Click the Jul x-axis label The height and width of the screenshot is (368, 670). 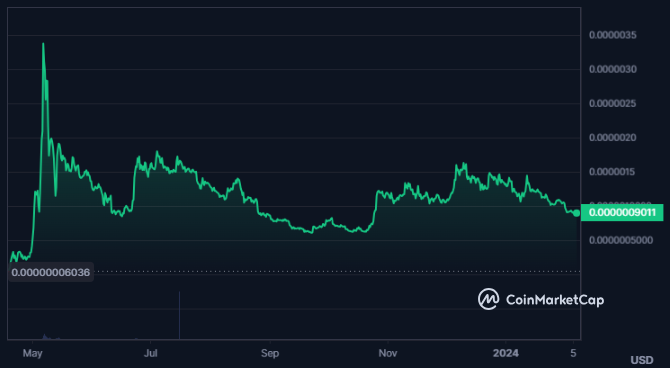(150, 353)
